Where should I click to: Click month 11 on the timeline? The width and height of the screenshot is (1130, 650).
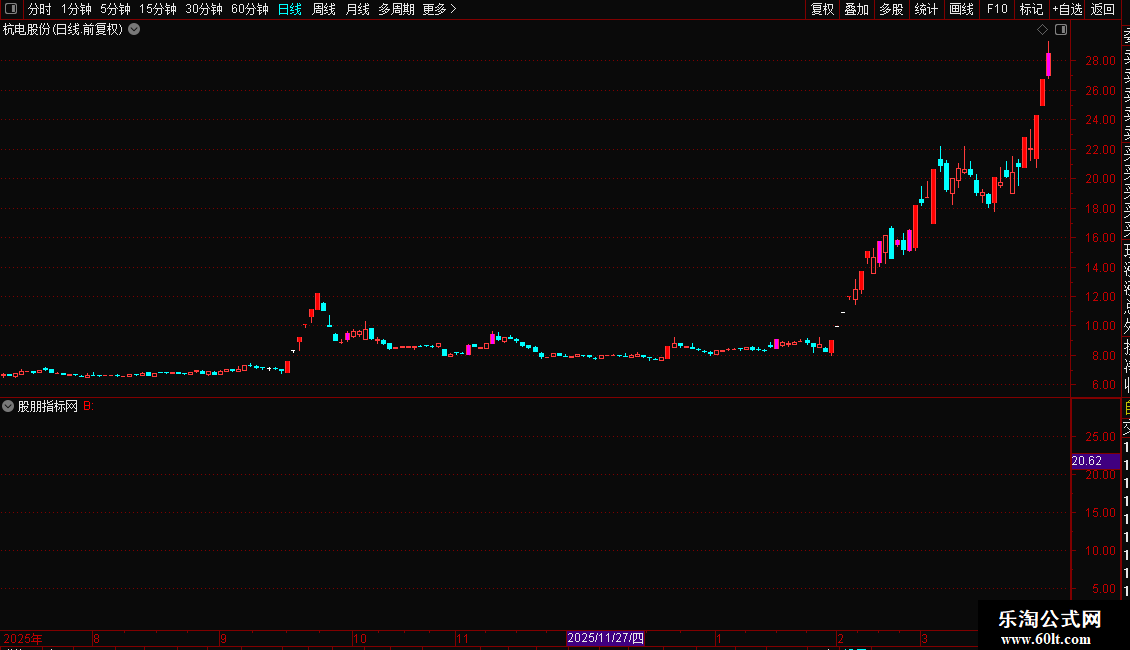pos(463,638)
